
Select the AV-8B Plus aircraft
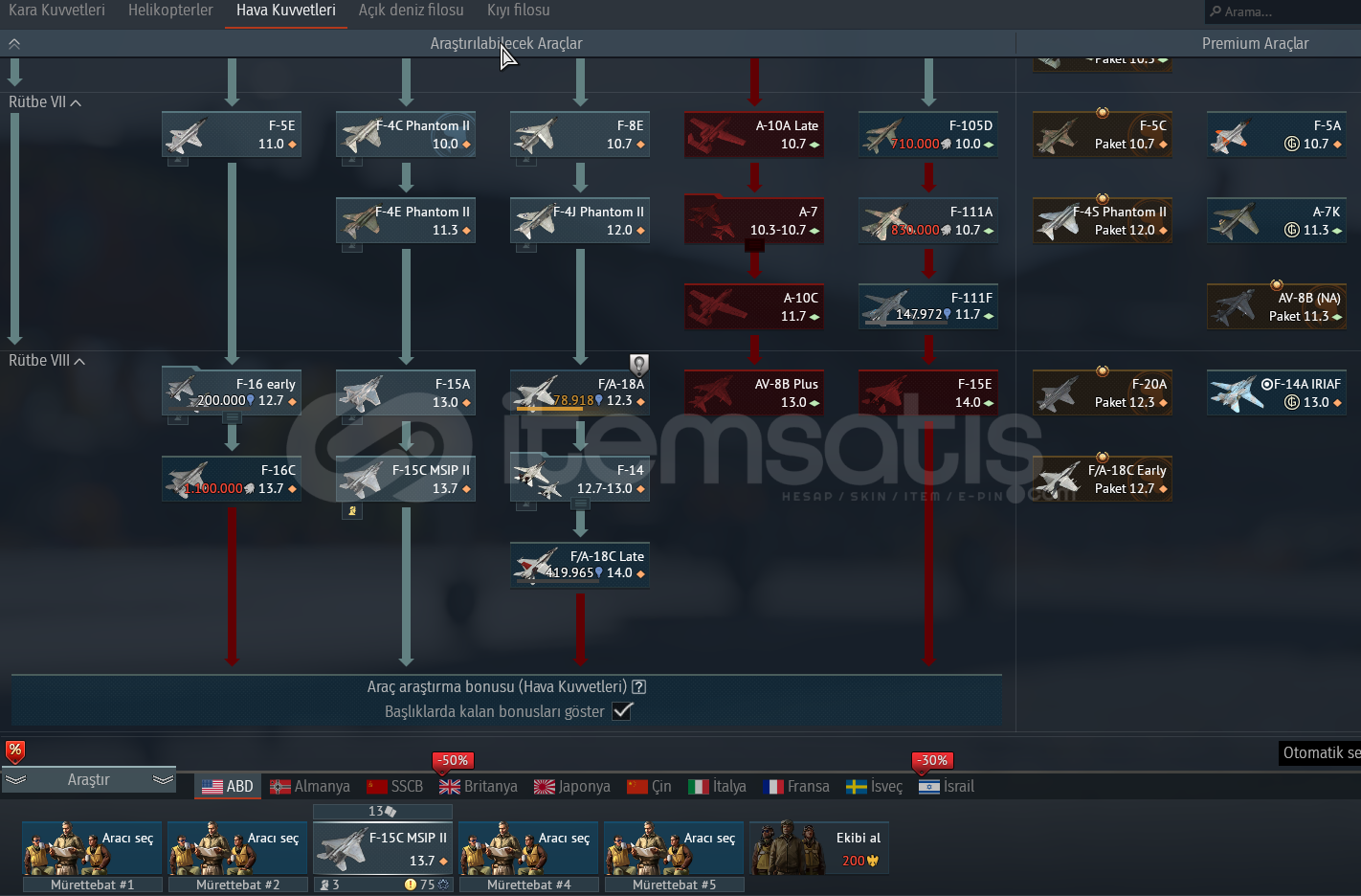754,392
